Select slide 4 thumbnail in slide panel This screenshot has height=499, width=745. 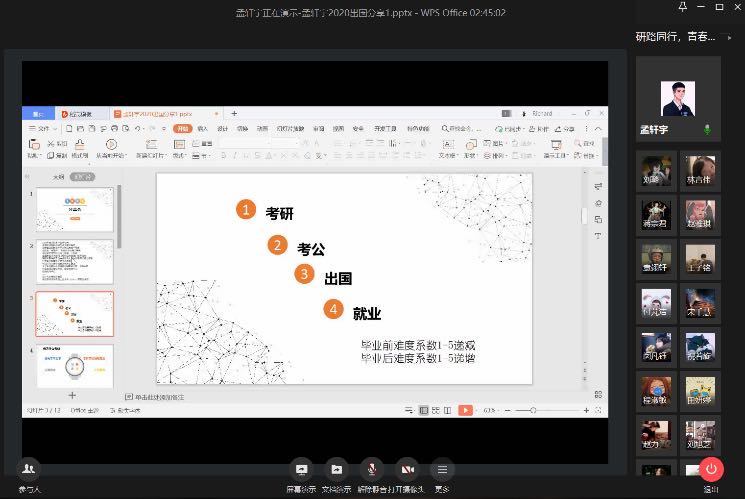(75, 366)
